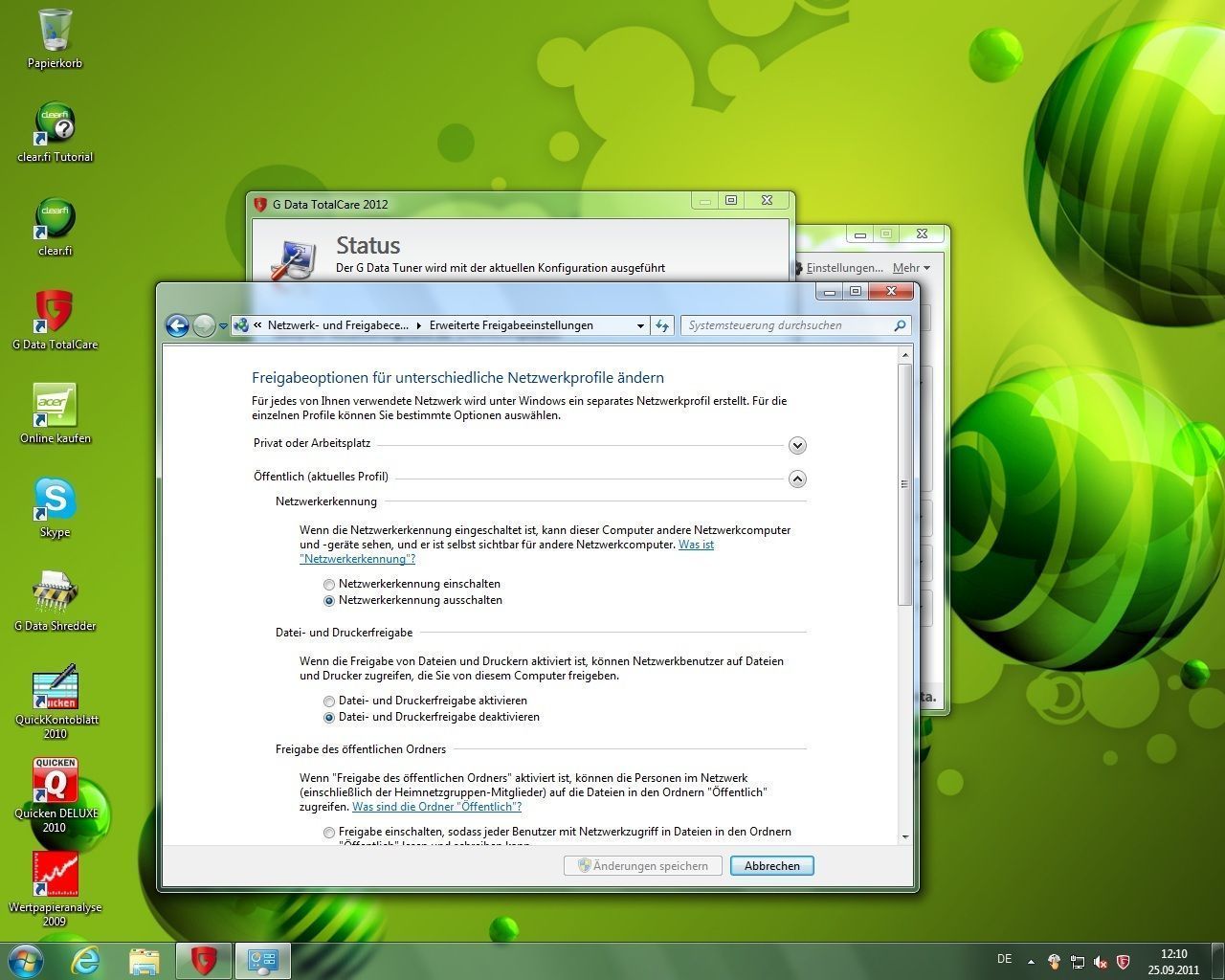Launch Internet Explorer from the taskbar

pos(86,961)
